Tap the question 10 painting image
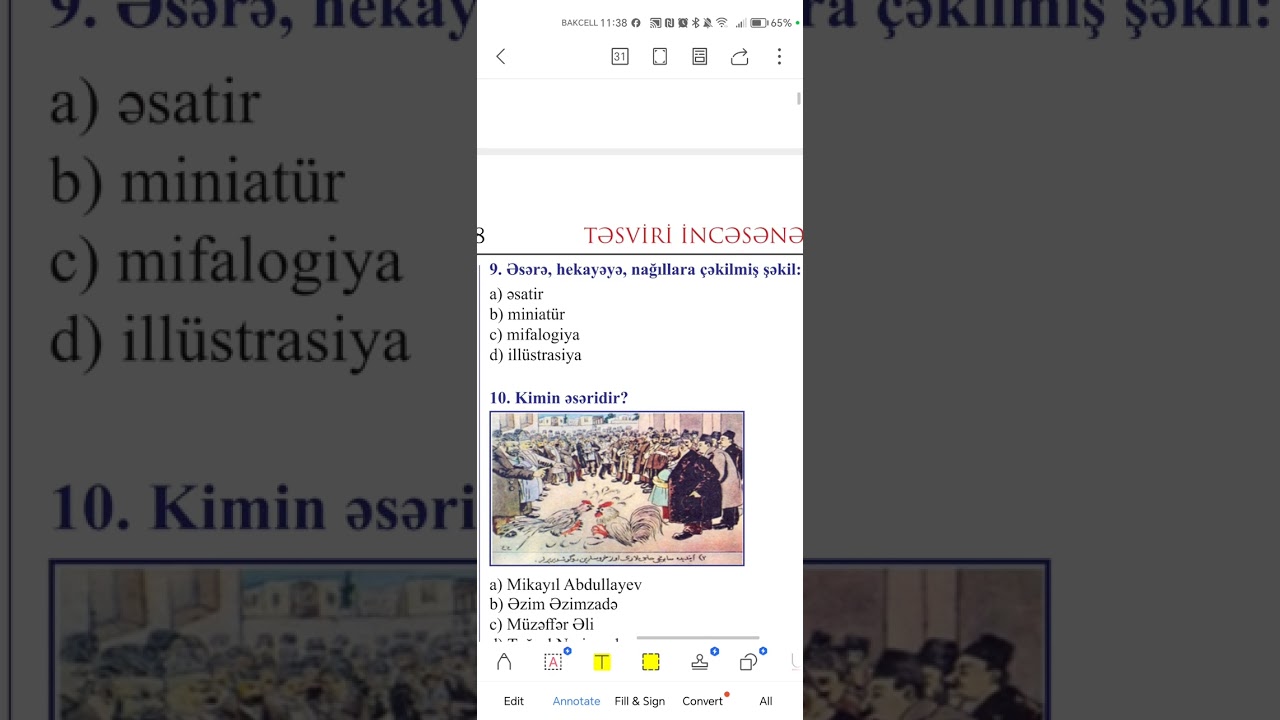The width and height of the screenshot is (1280, 720). (x=617, y=488)
